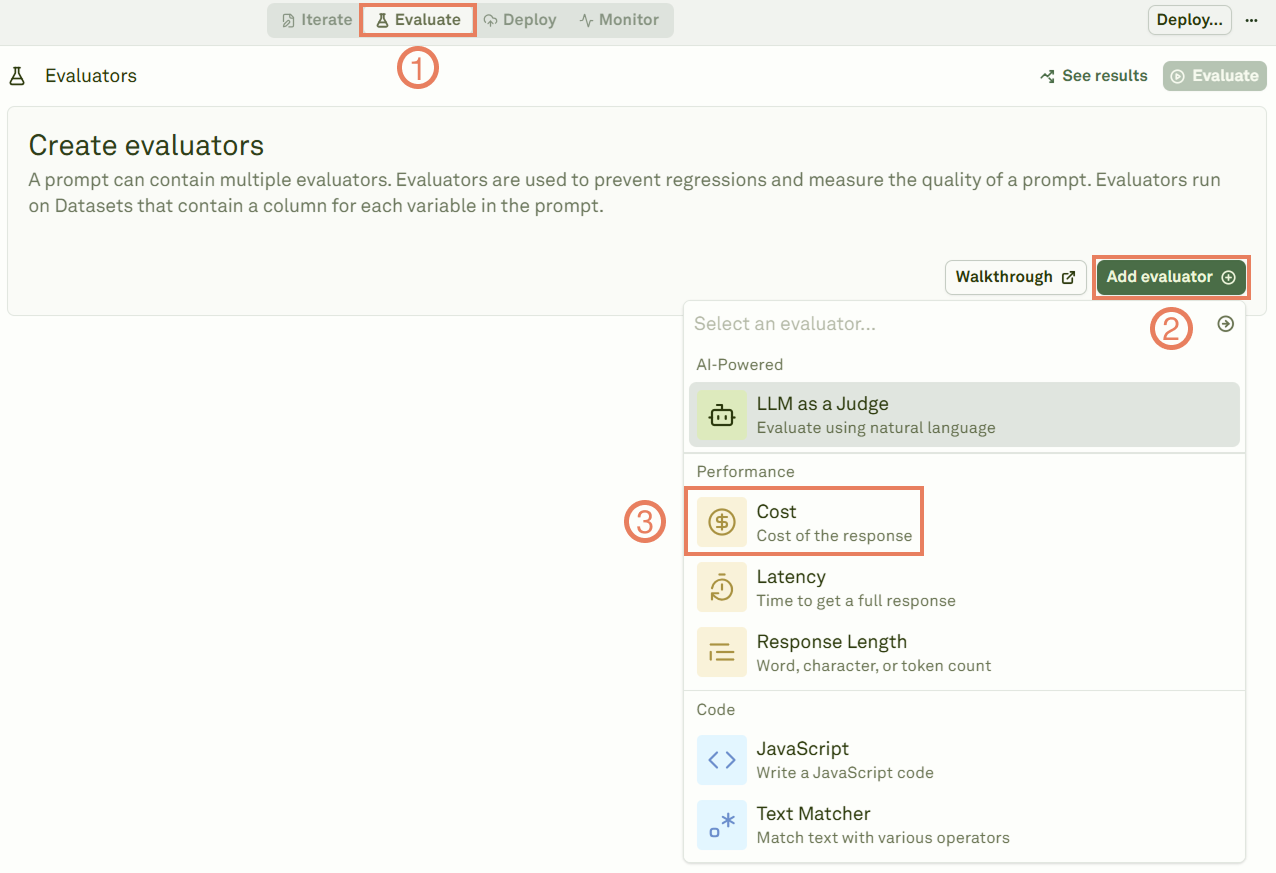Open the three-dots overflow menu
This screenshot has width=1276, height=873.
click(1252, 19)
